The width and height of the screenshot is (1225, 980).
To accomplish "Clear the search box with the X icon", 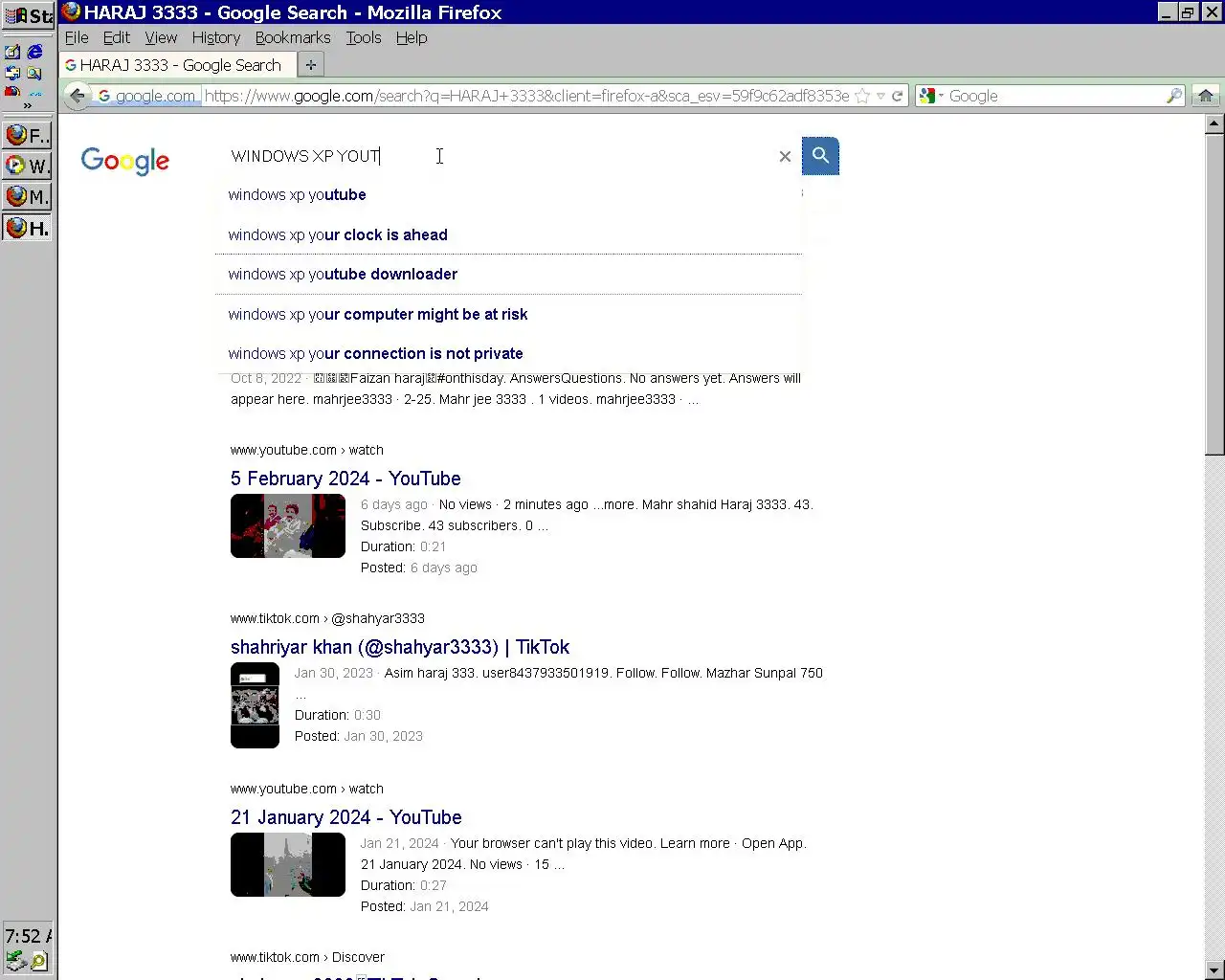I will 785,156.
